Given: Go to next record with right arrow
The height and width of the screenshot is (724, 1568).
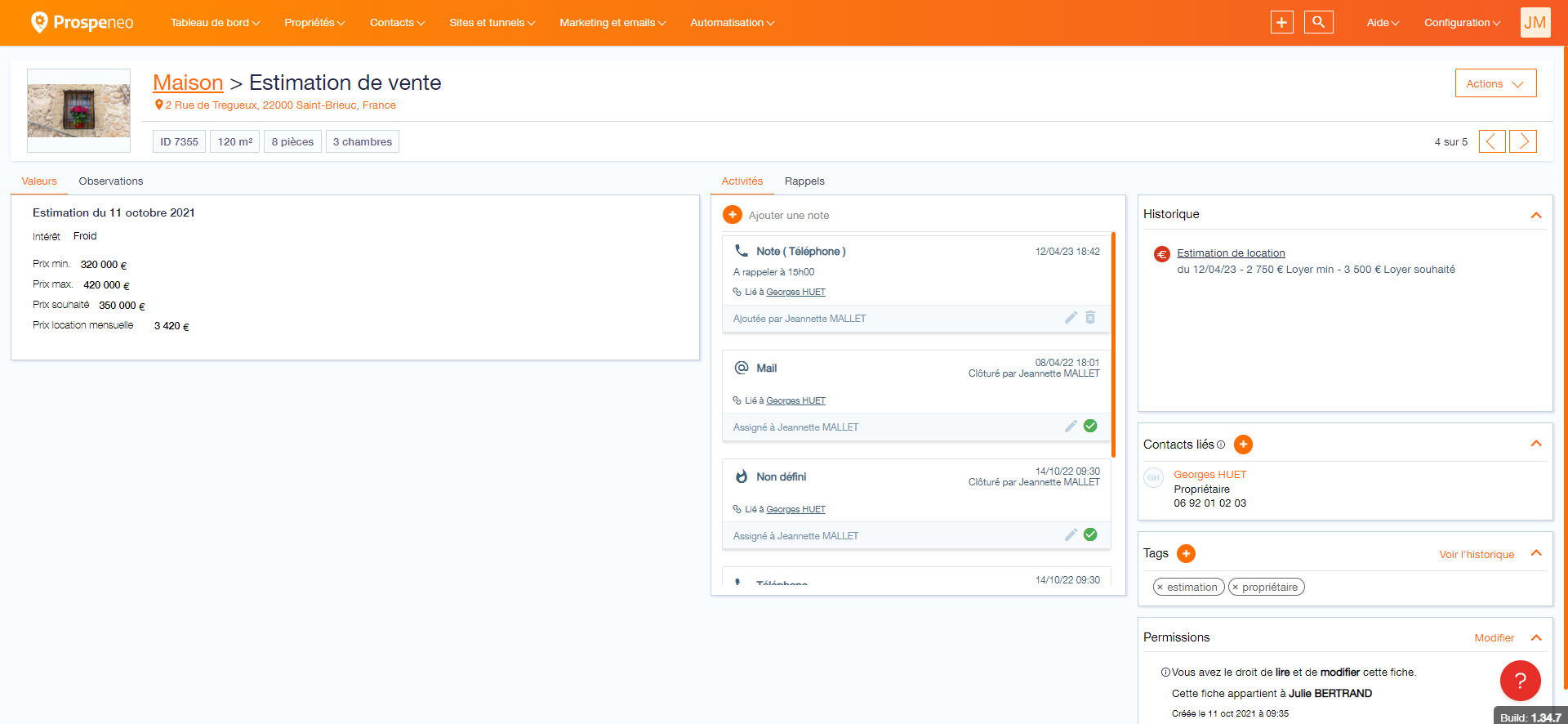Looking at the screenshot, I should click(x=1523, y=141).
